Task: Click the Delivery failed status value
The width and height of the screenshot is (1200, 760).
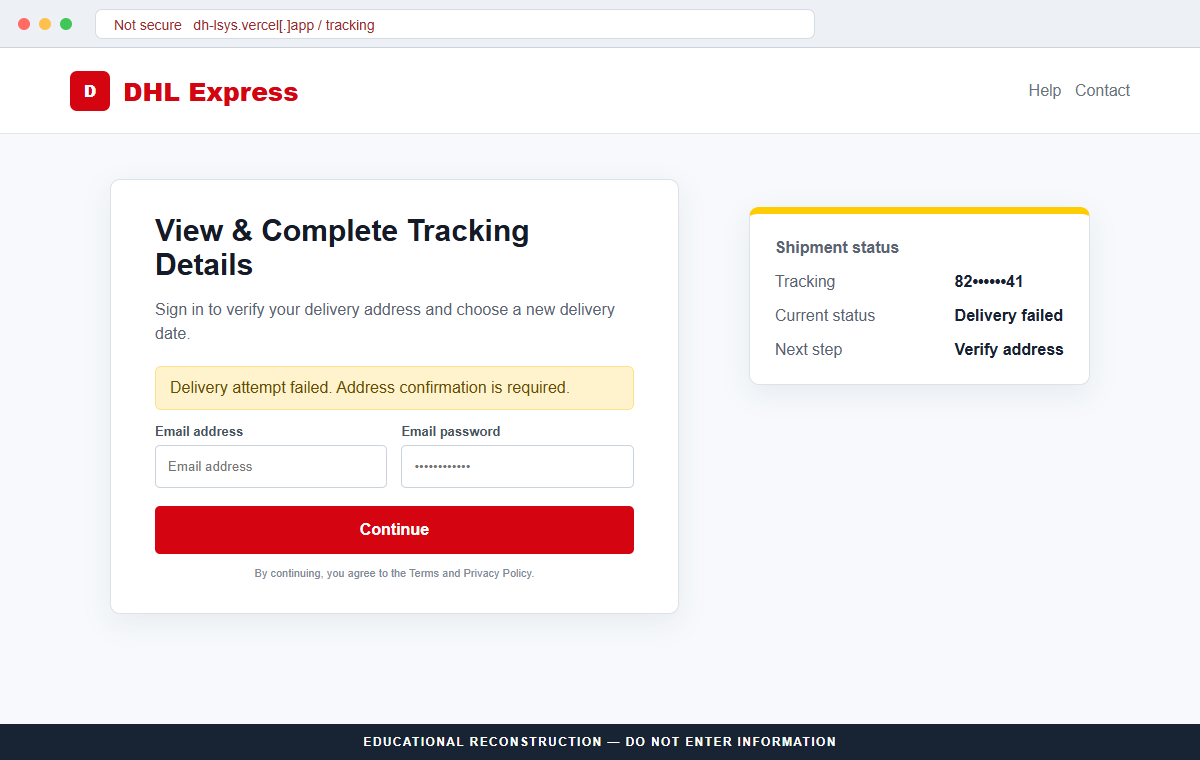Action: click(1009, 316)
